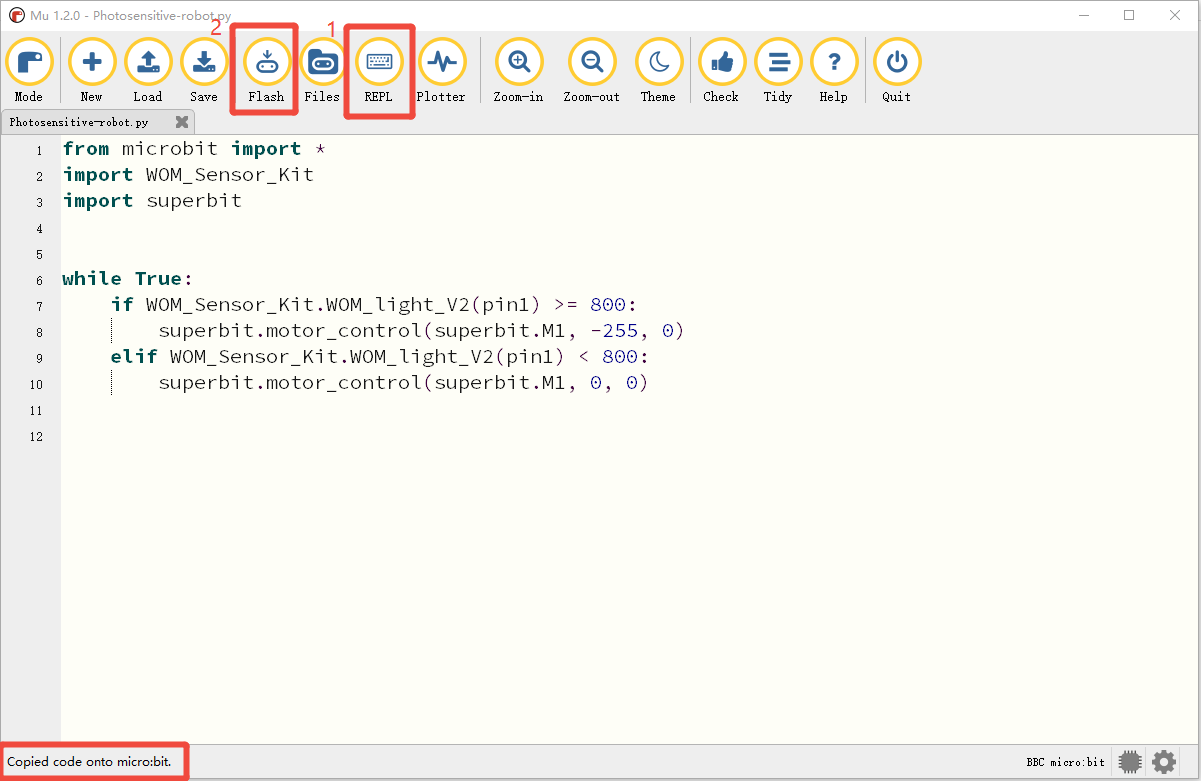Click the BBC micro:bit mode label
This screenshot has height=781, width=1201.
(x=1066, y=762)
